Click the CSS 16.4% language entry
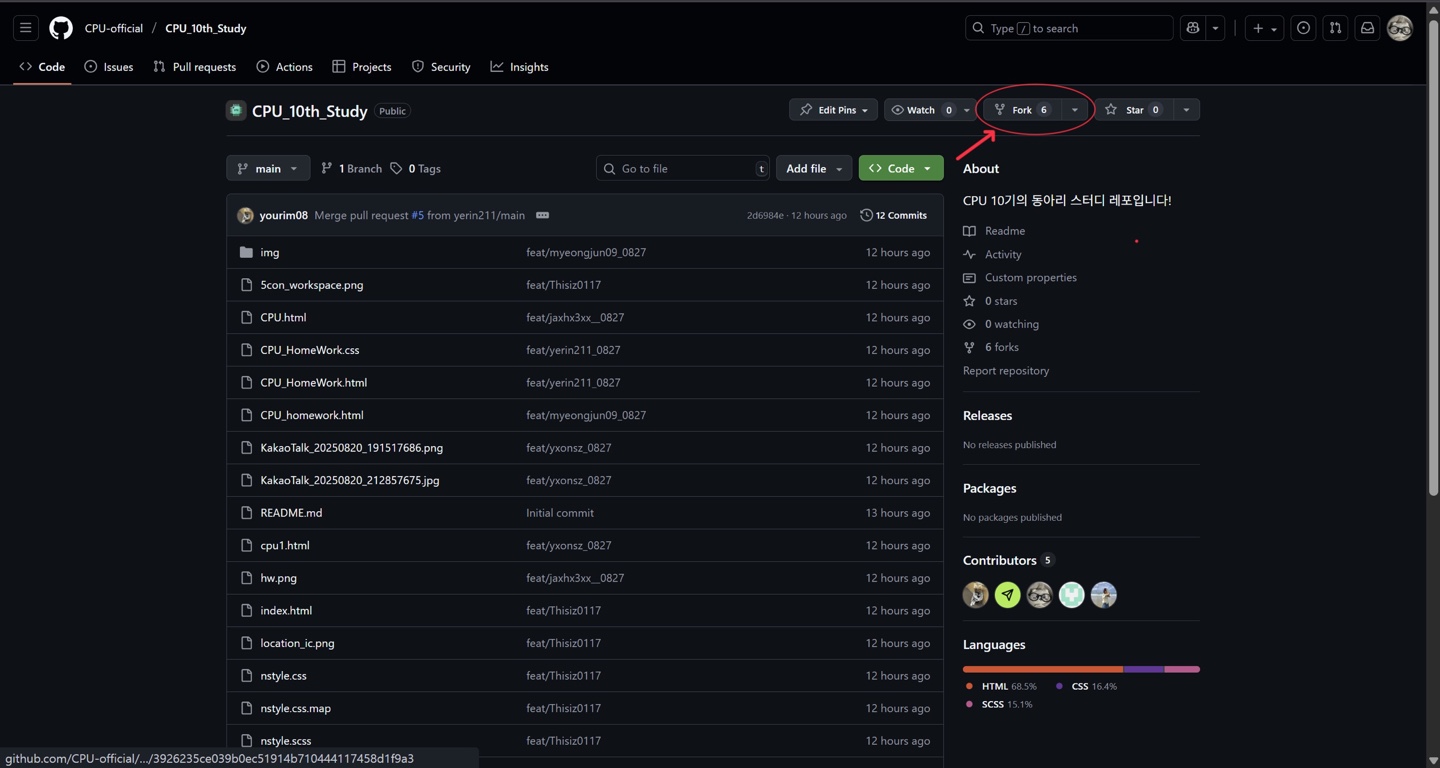 (1087, 686)
